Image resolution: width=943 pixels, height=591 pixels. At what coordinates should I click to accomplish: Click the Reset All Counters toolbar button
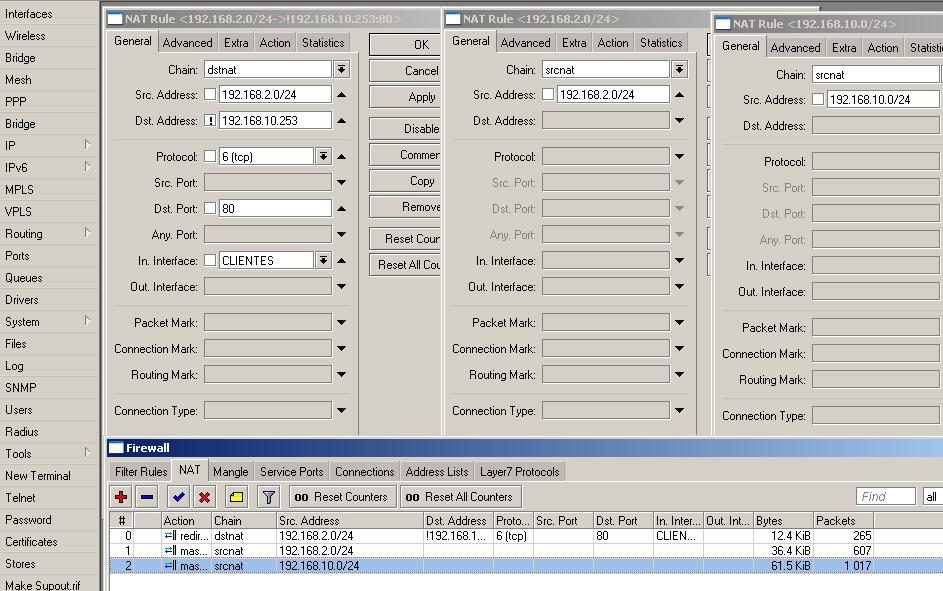click(x=460, y=497)
